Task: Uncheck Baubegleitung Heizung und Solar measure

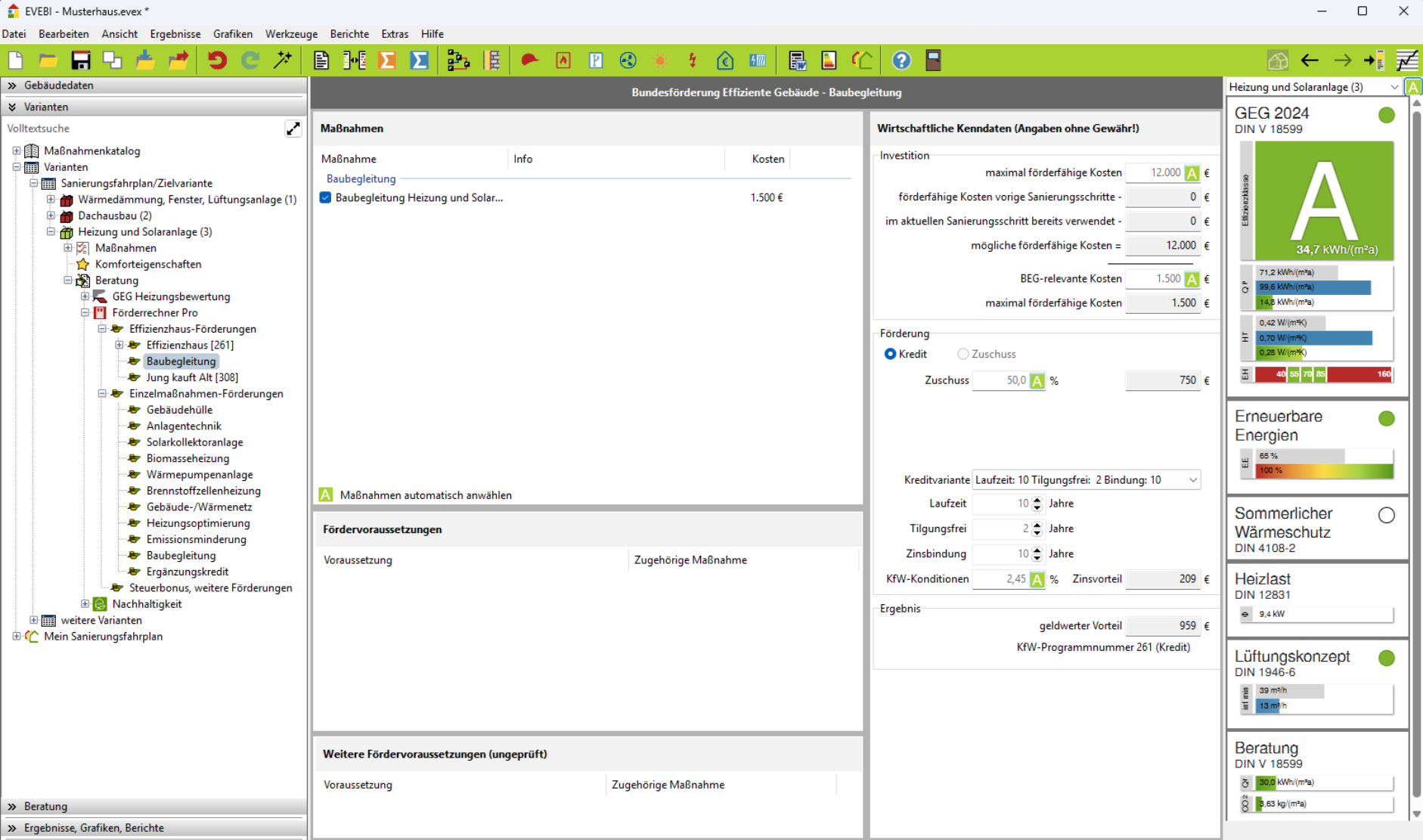Action: pos(326,197)
